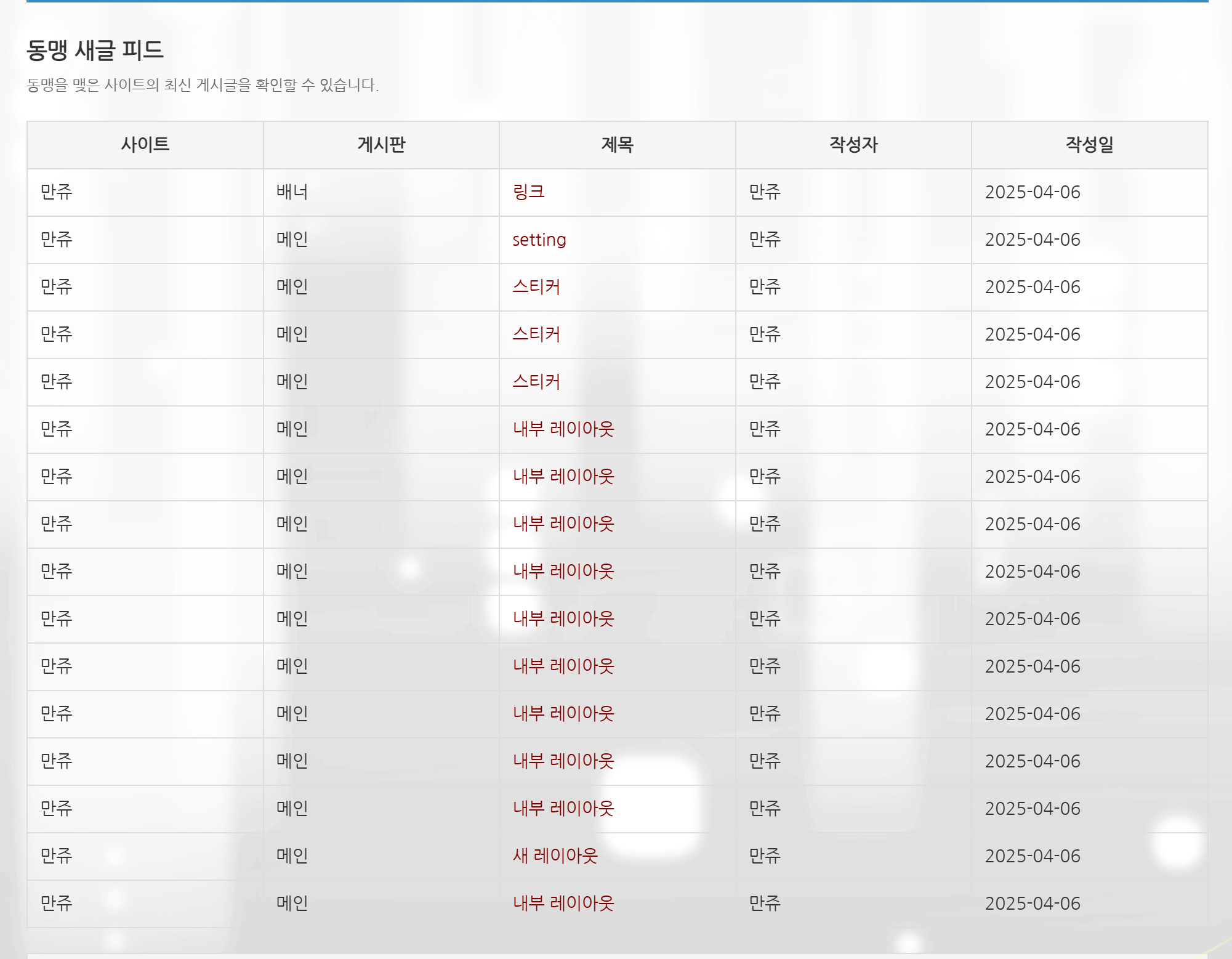Click the first 스티커 post title

536,287
